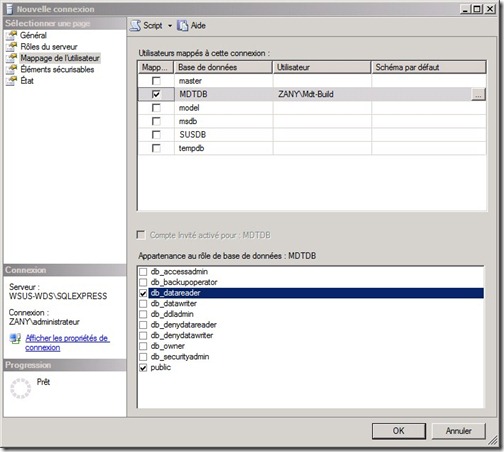This screenshot has height=452, width=504.
Task: Open the État page
Action: (x=27, y=81)
